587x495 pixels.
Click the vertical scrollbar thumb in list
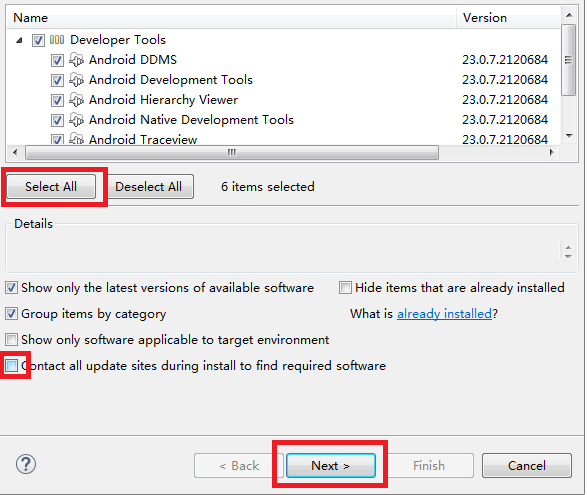pos(569,60)
